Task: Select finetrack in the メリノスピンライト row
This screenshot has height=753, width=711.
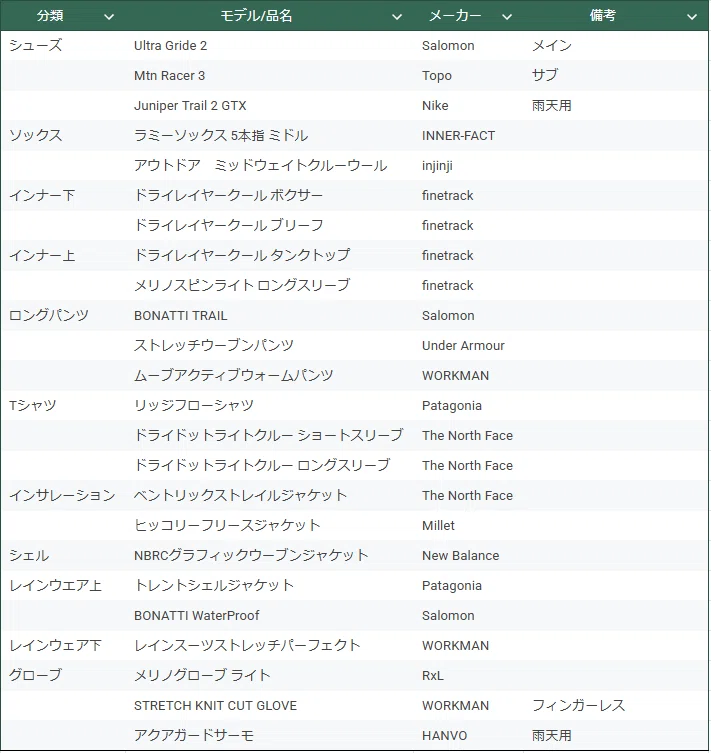Action: click(447, 285)
